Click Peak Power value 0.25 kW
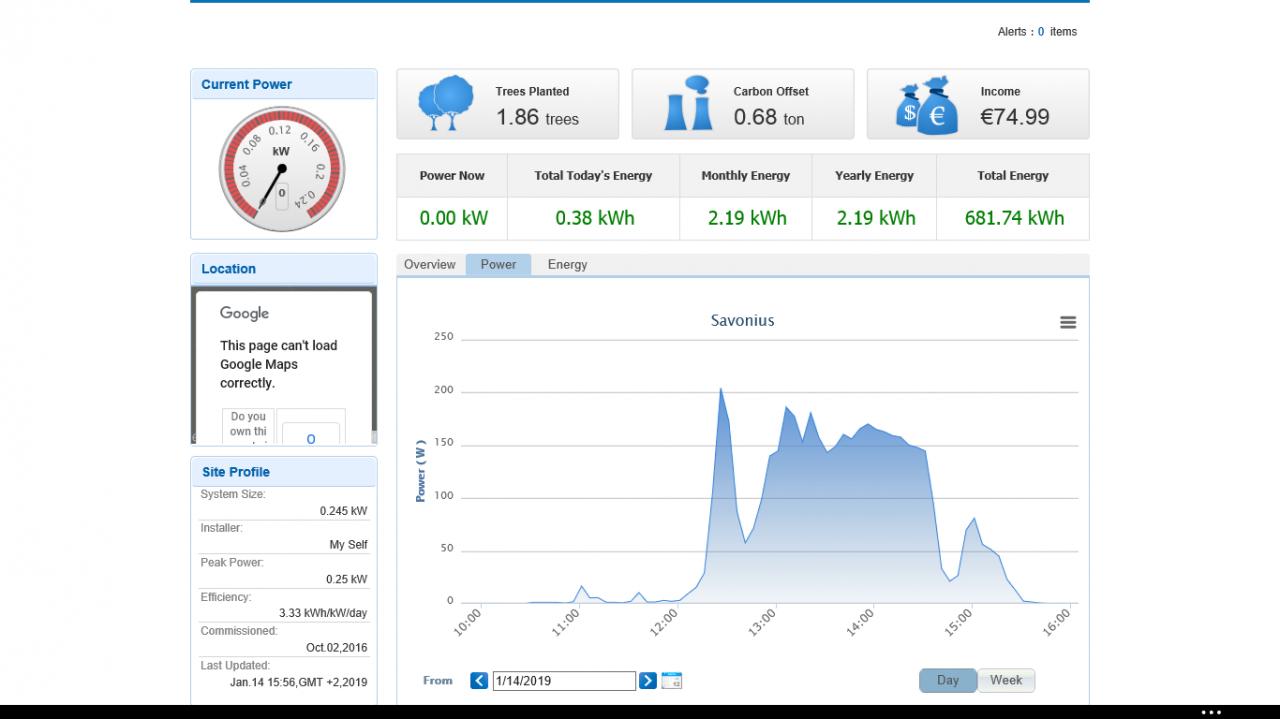This screenshot has height=719, width=1280. [346, 579]
